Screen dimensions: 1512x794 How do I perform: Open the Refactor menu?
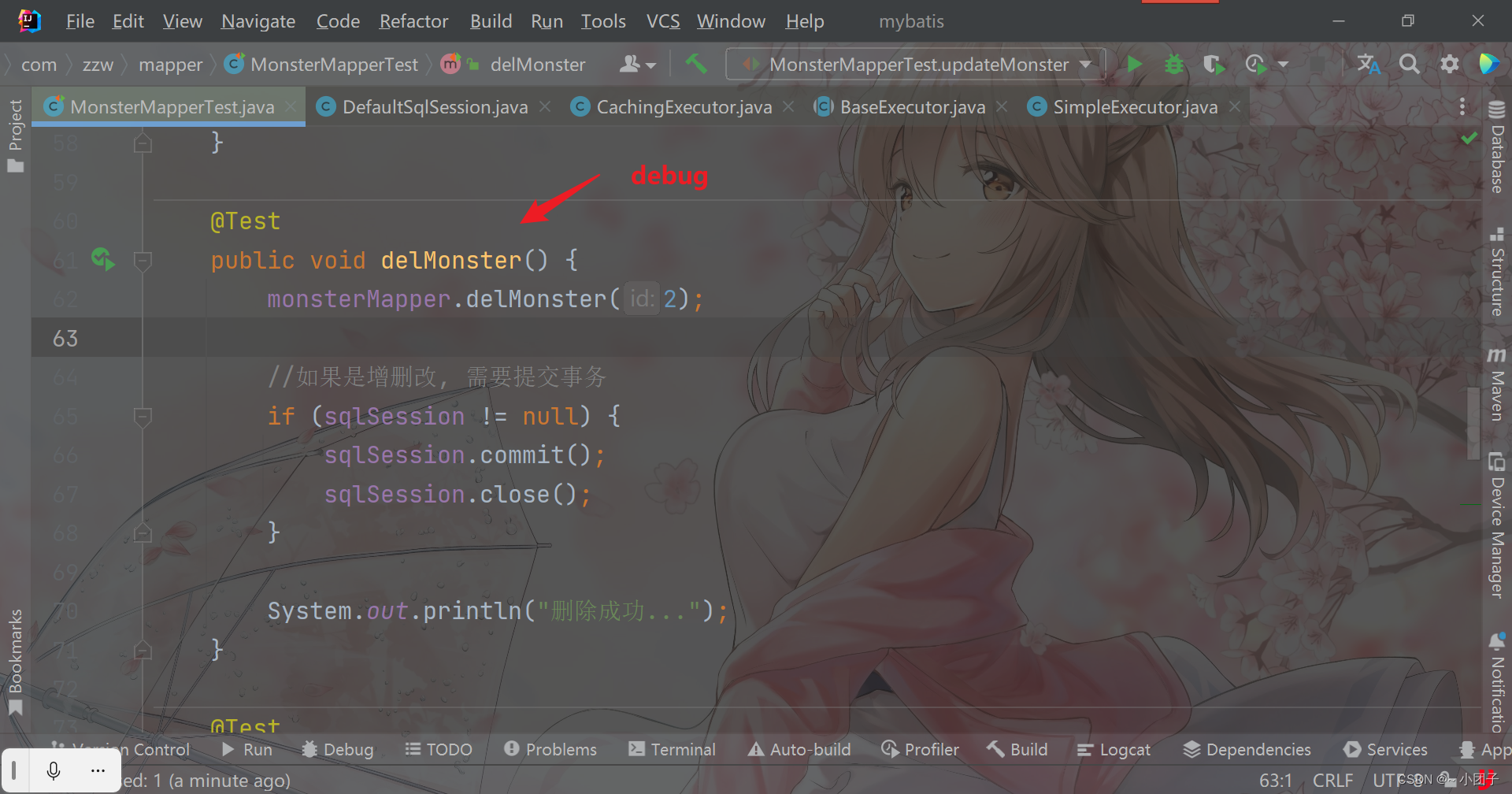(x=413, y=21)
